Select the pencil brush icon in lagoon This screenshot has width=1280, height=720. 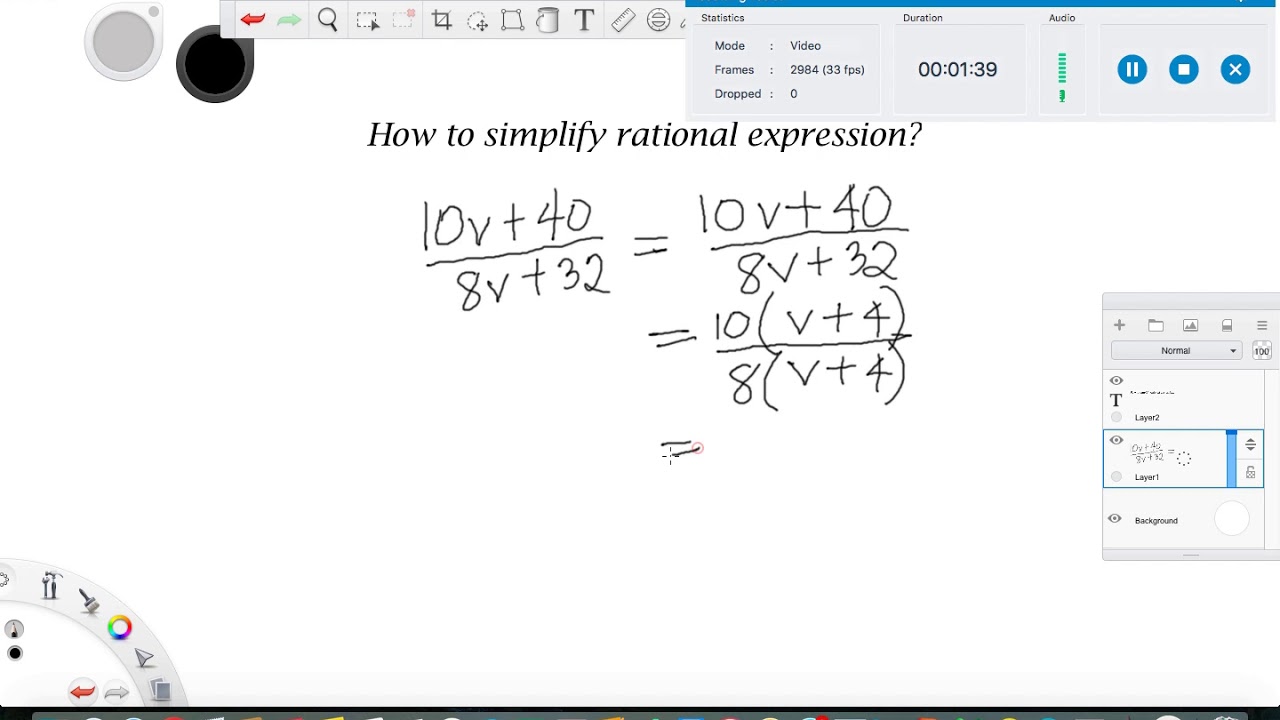point(14,629)
